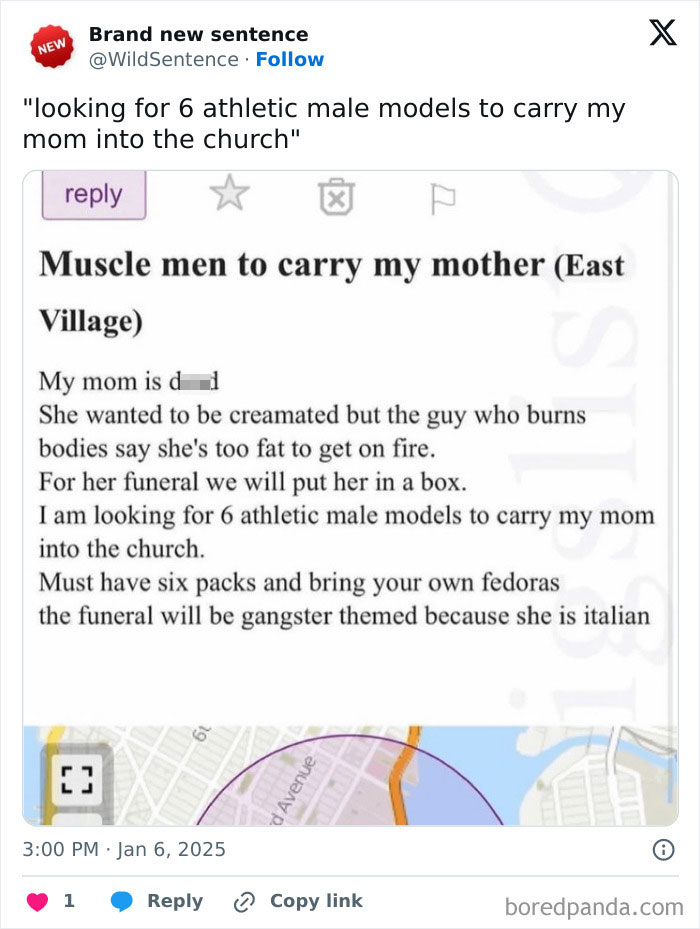Toggle Follow on @WildSentence
This screenshot has width=700, height=929.
(290, 59)
